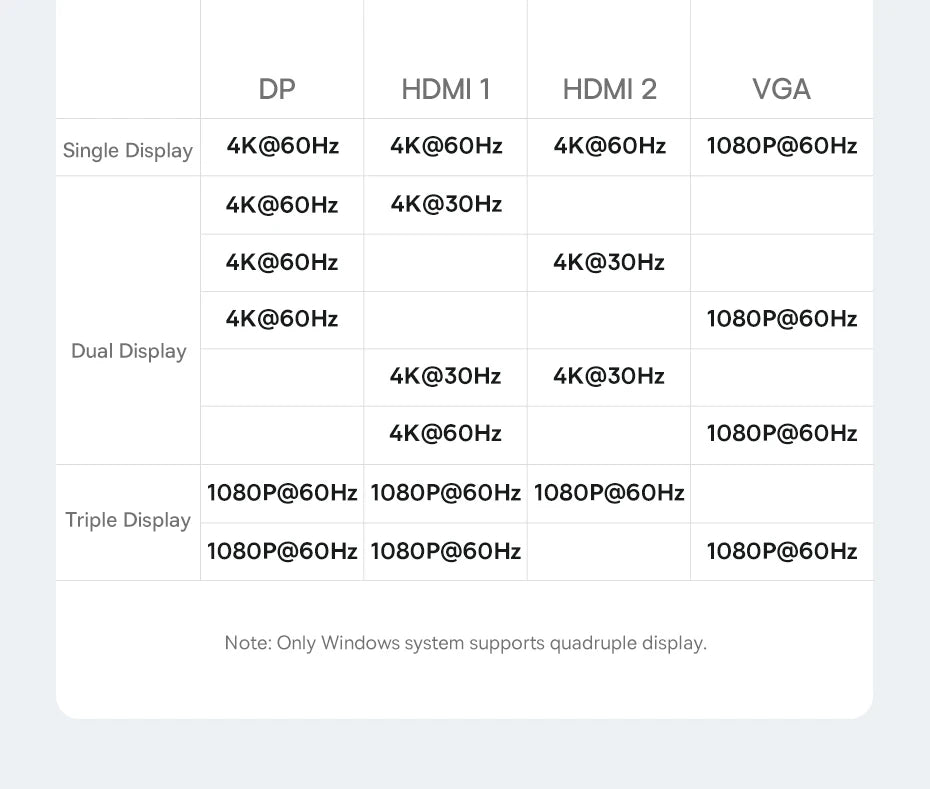Click the Windows quadruple display note
The width and height of the screenshot is (930, 789).
[466, 643]
